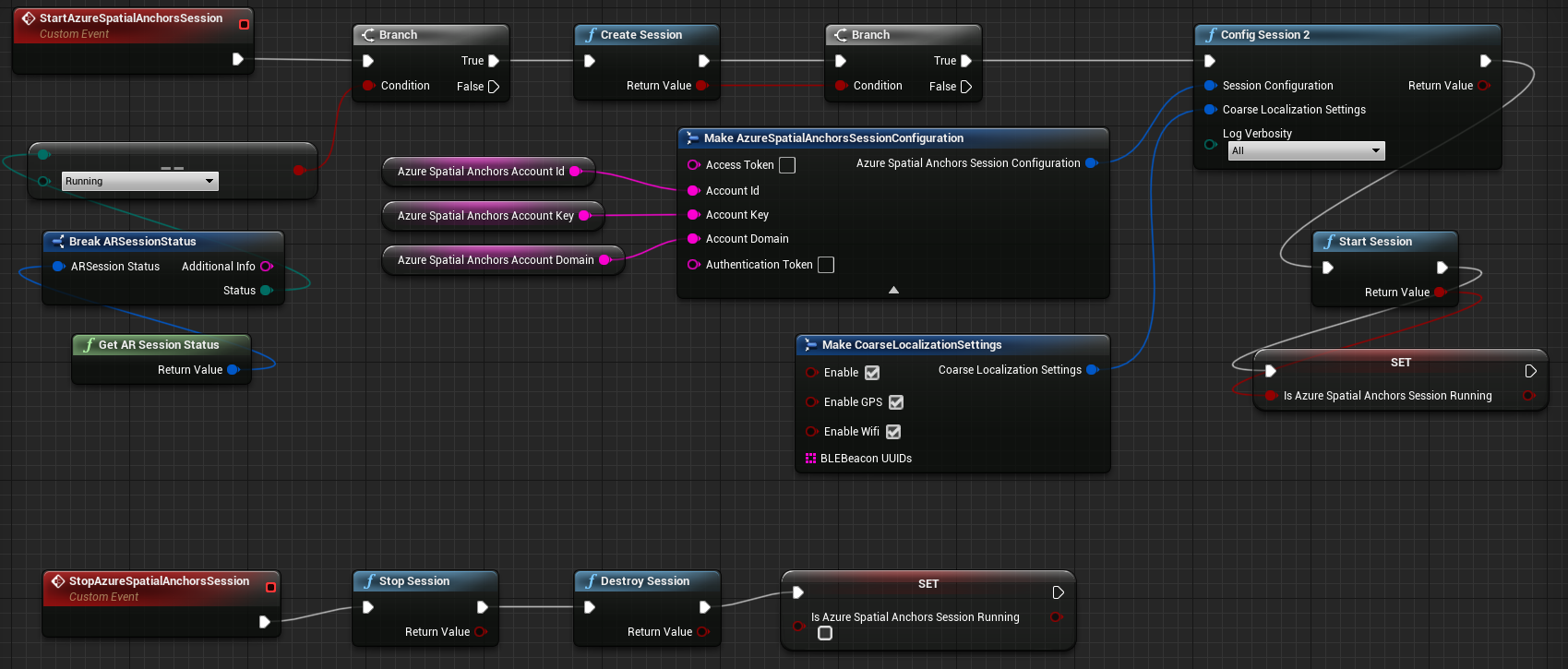Viewport: 1568px width, 669px height.
Task: Select the Start Session node header
Action: coord(1384,242)
